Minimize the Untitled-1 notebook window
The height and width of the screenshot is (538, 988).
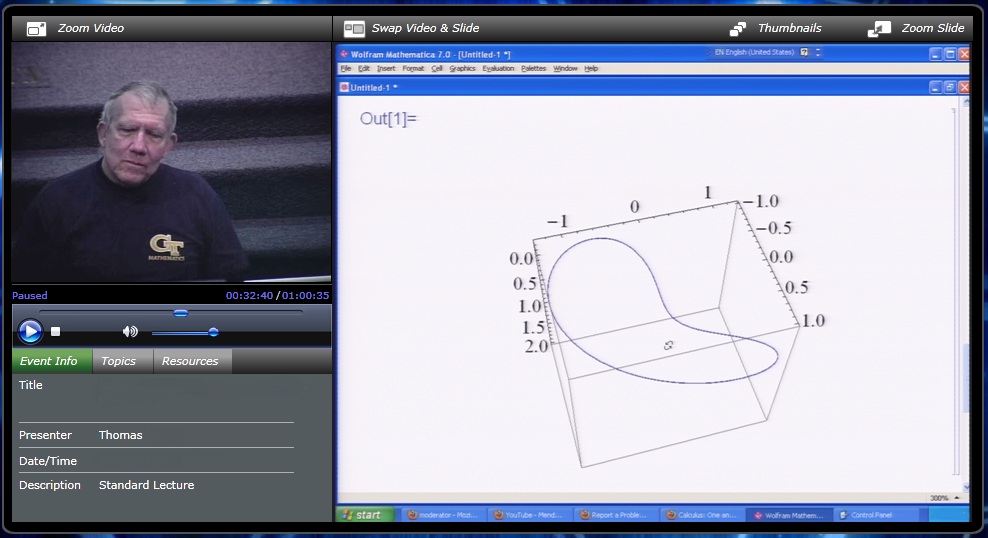pyautogui.click(x=936, y=88)
